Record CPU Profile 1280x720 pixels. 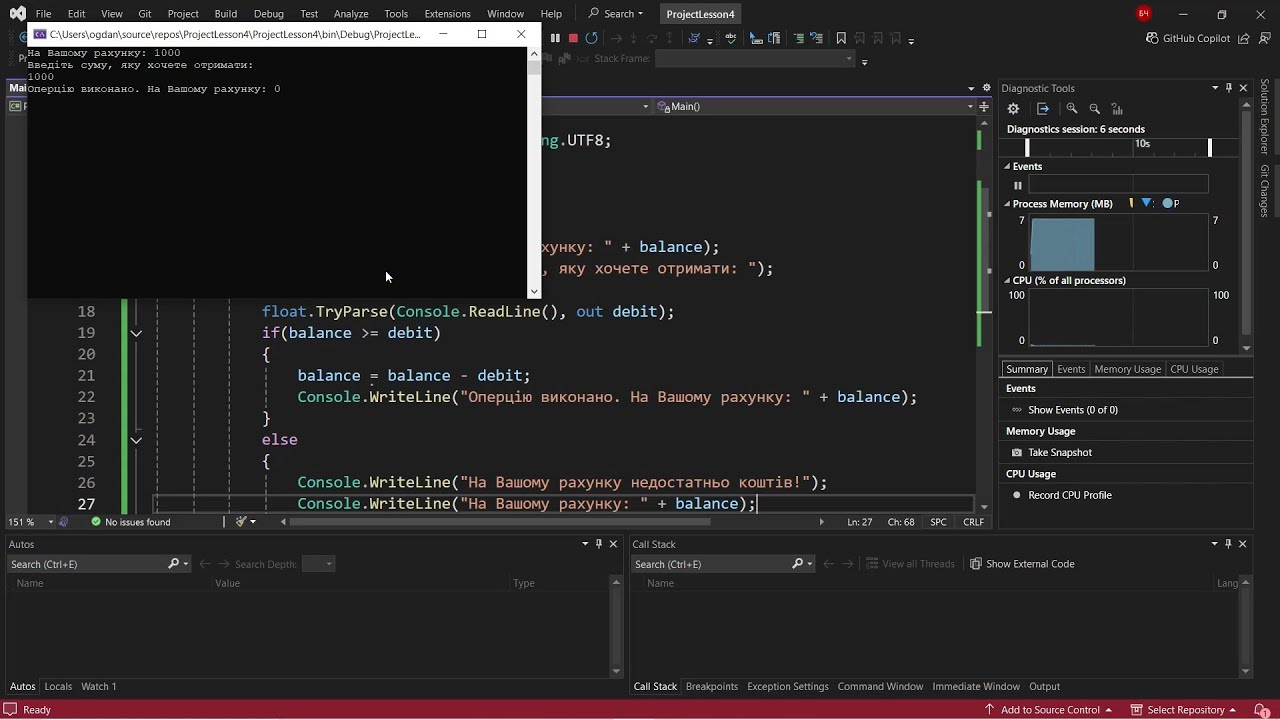(1061, 495)
